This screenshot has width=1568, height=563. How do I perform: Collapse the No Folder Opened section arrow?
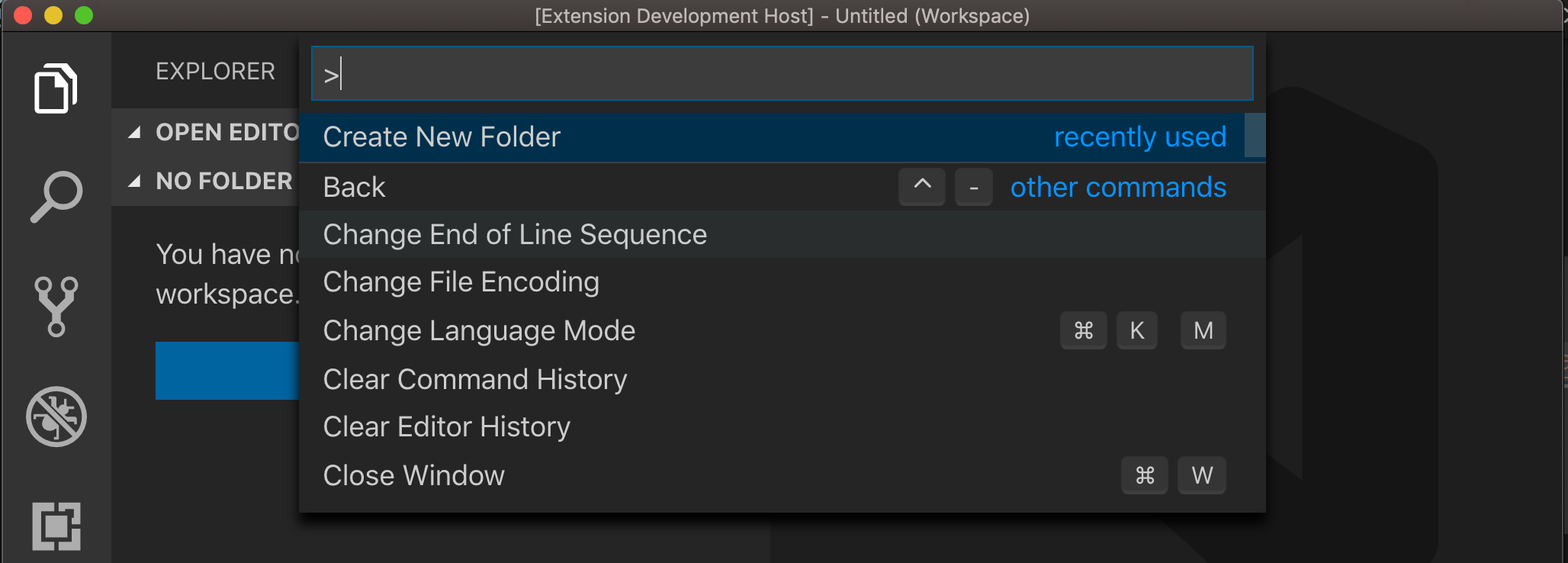point(135,182)
